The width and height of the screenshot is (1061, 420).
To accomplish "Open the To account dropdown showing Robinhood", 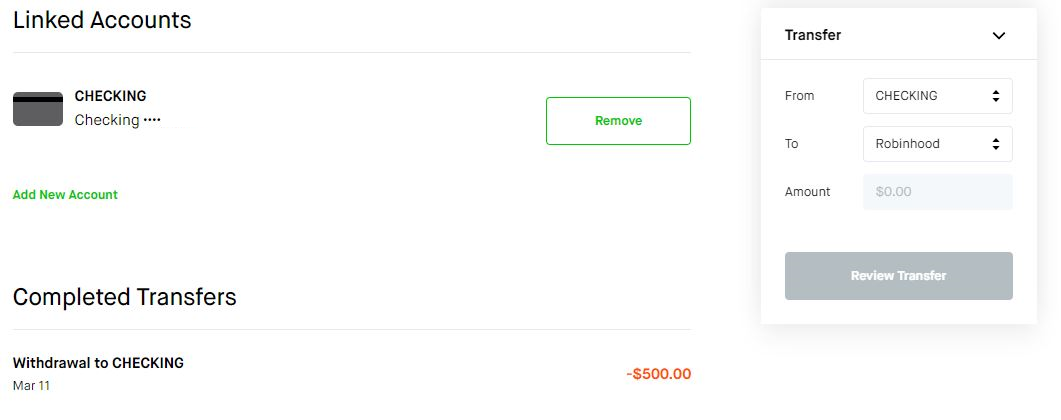I will click(937, 143).
